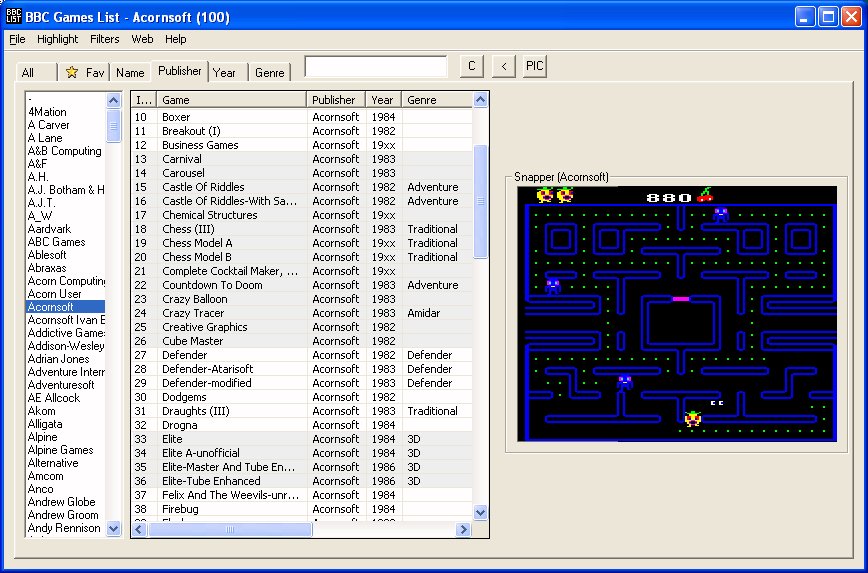Switch to the Fav star tab
The width and height of the screenshot is (868, 573).
pos(84,73)
